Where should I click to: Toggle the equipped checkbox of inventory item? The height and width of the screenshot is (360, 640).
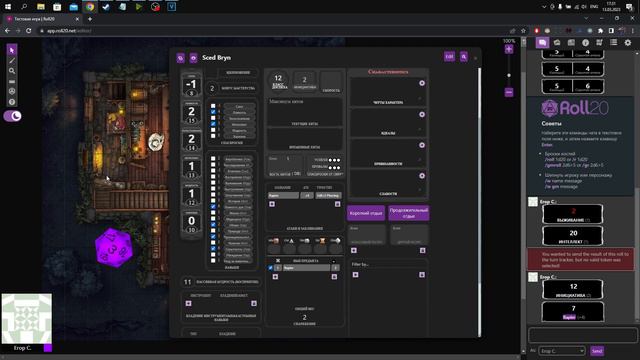270,268
